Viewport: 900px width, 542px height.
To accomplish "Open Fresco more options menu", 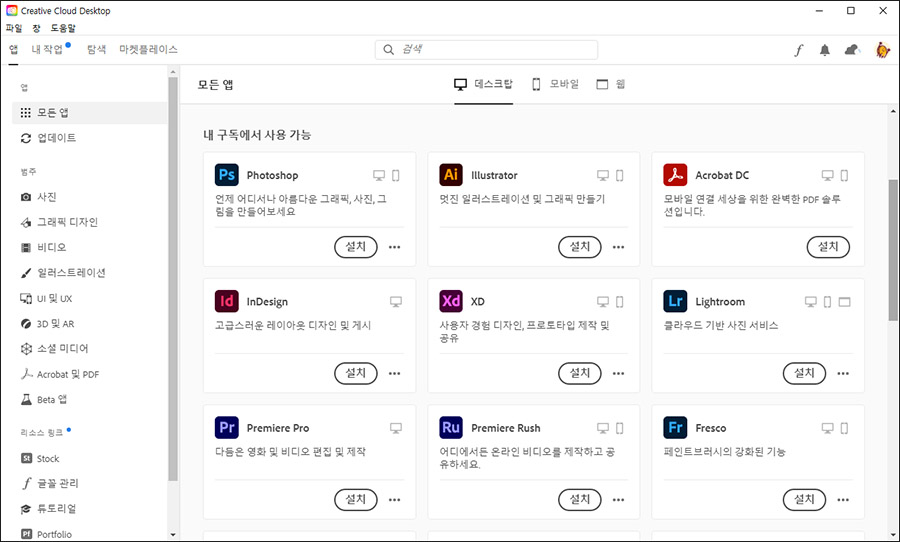I will tap(843, 500).
